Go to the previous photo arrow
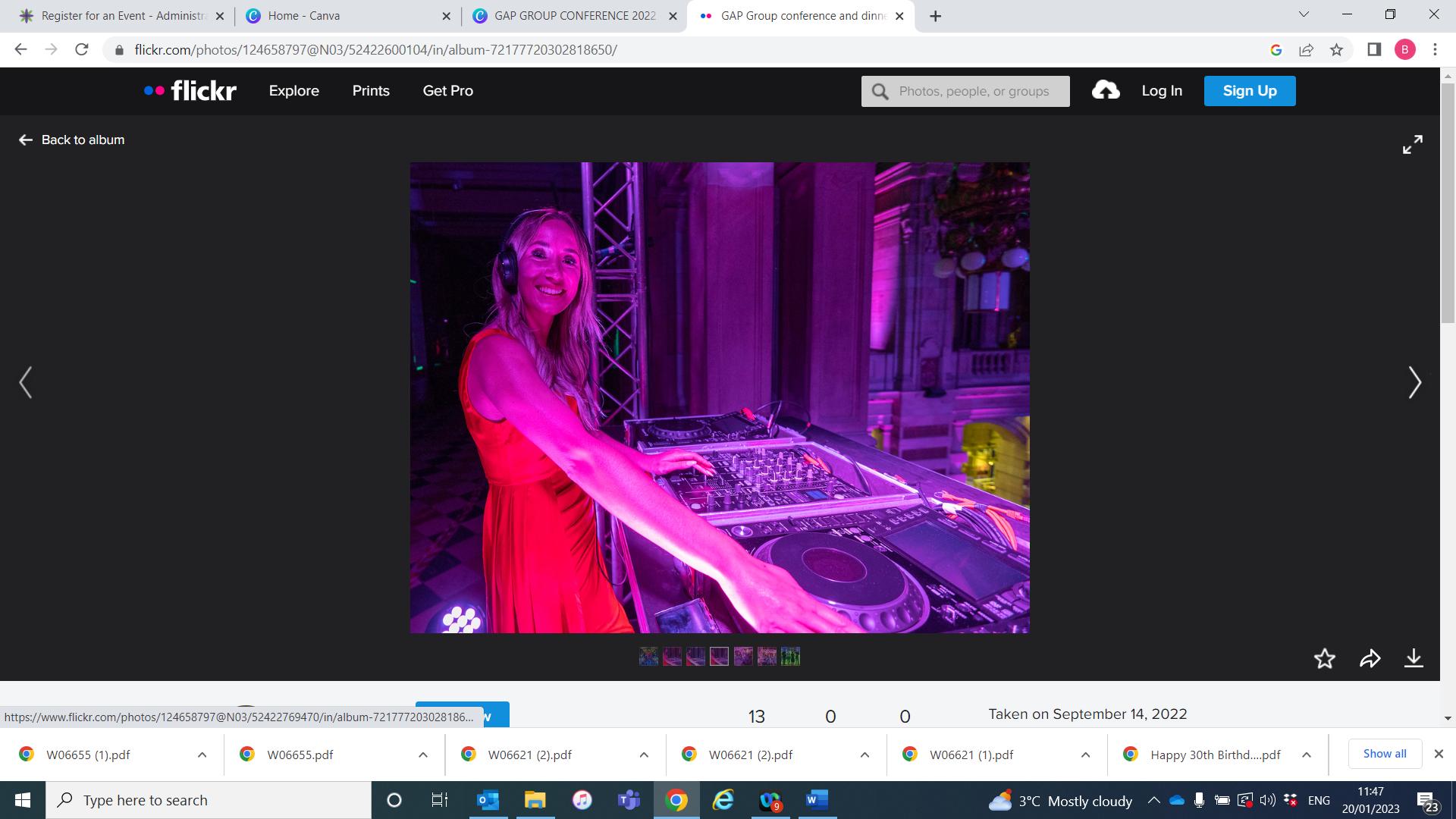 pos(26,382)
